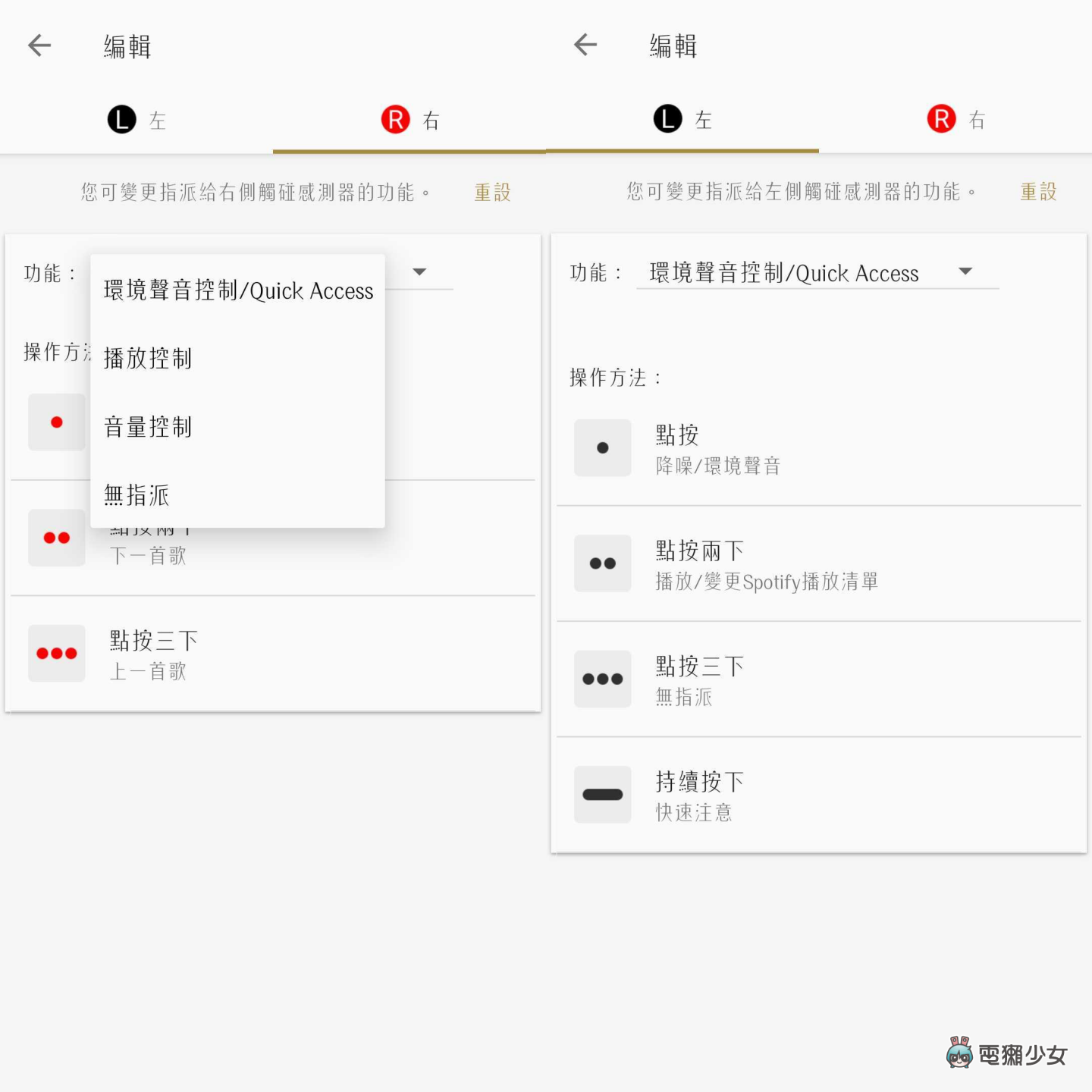Image resolution: width=1092 pixels, height=1092 pixels.
Task: Click 重設 on the left sensor panel
Action: pos(1037,192)
